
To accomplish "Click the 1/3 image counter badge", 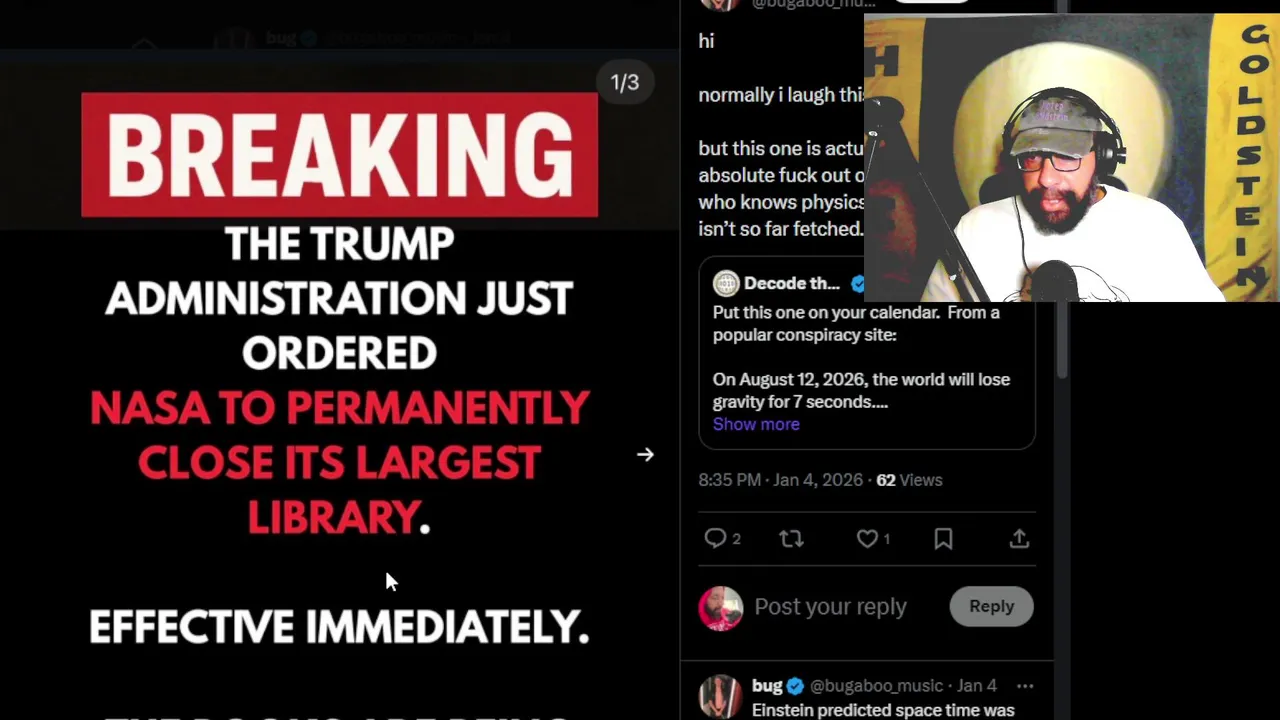I will pyautogui.click(x=625, y=83).
